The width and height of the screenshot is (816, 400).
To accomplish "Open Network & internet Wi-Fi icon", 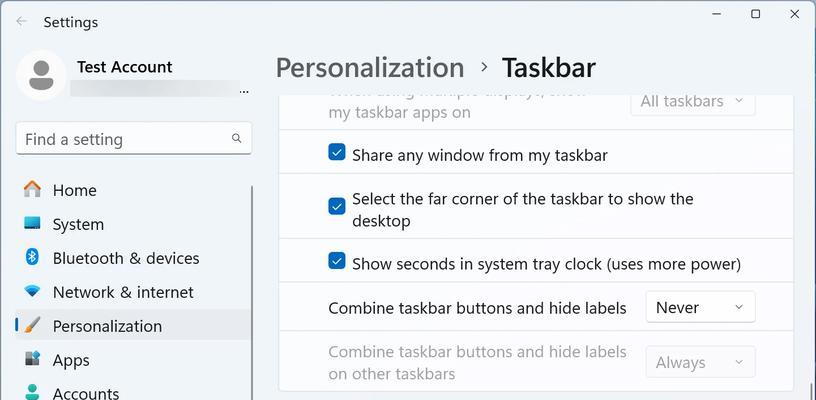I will [32, 292].
